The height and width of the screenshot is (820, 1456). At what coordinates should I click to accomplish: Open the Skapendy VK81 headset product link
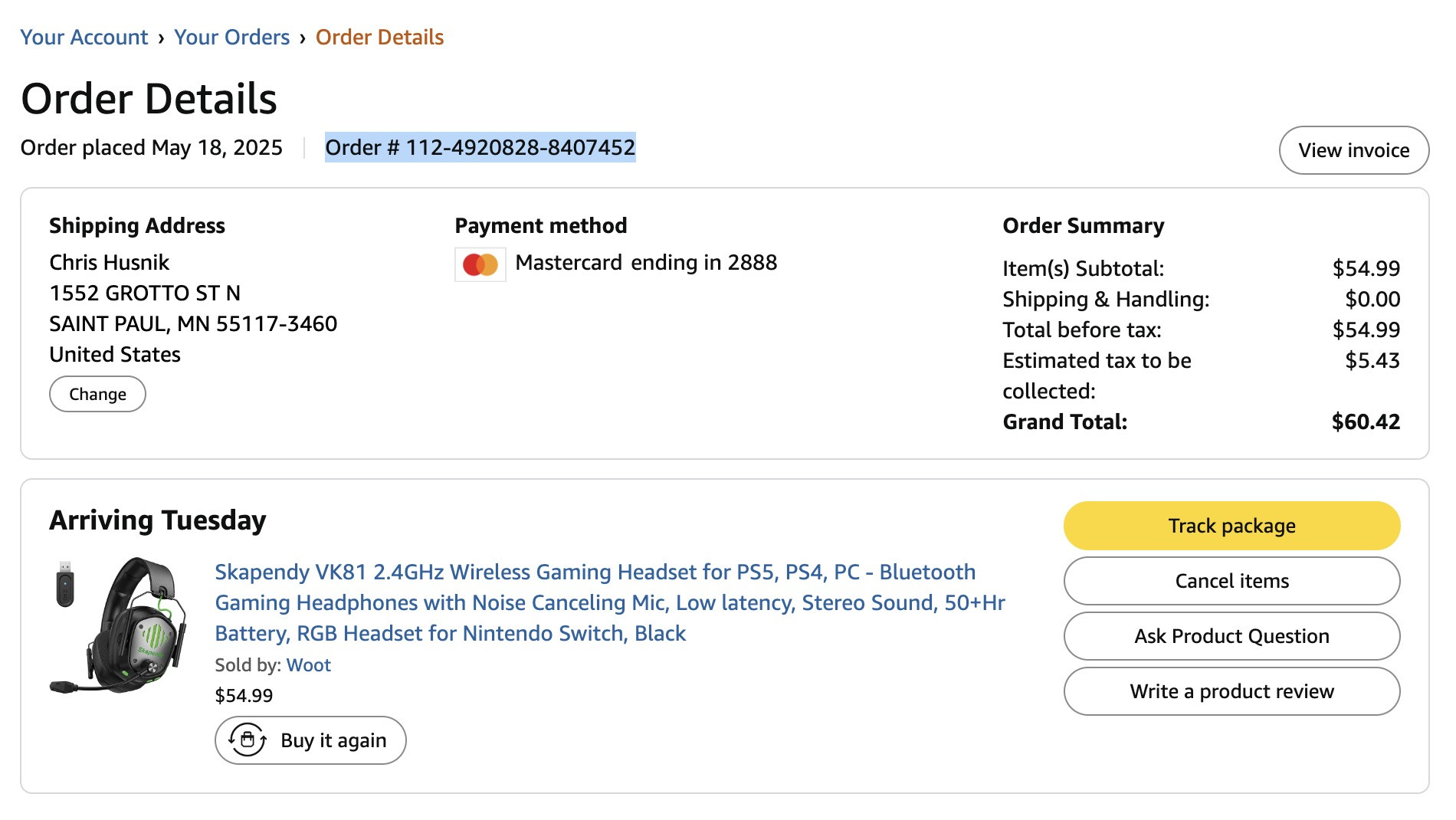[x=610, y=602]
